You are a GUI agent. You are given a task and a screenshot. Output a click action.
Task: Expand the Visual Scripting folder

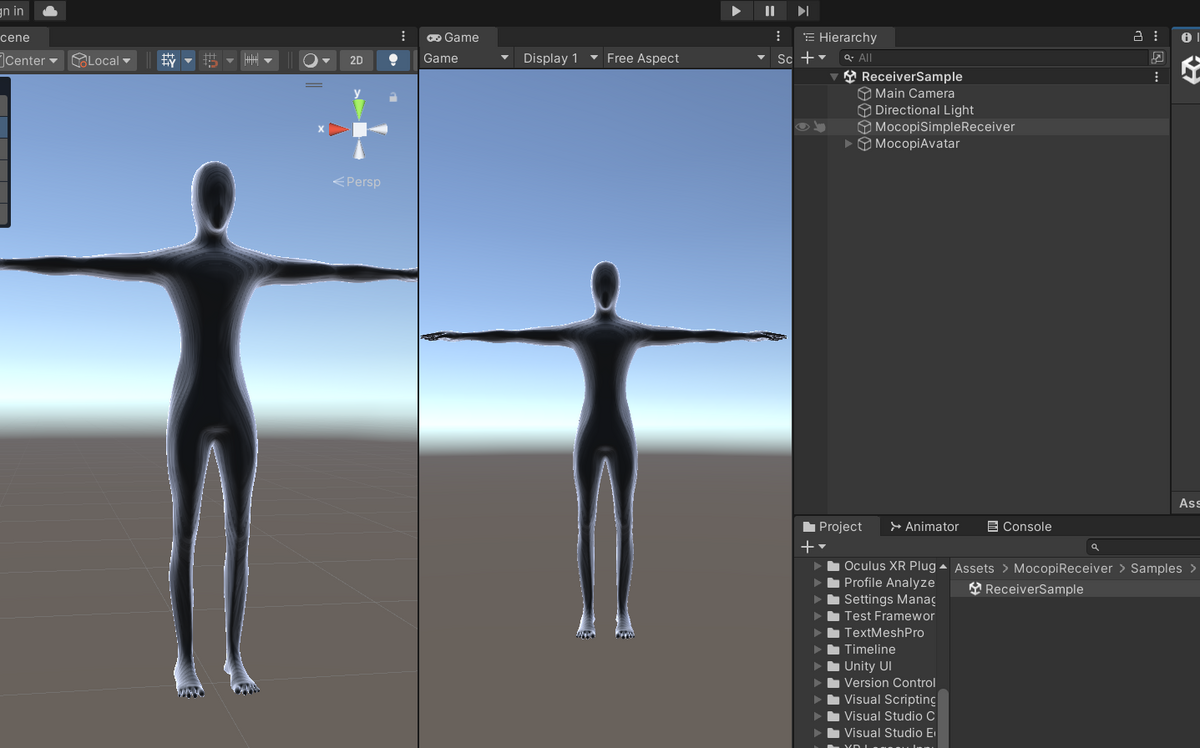(818, 700)
